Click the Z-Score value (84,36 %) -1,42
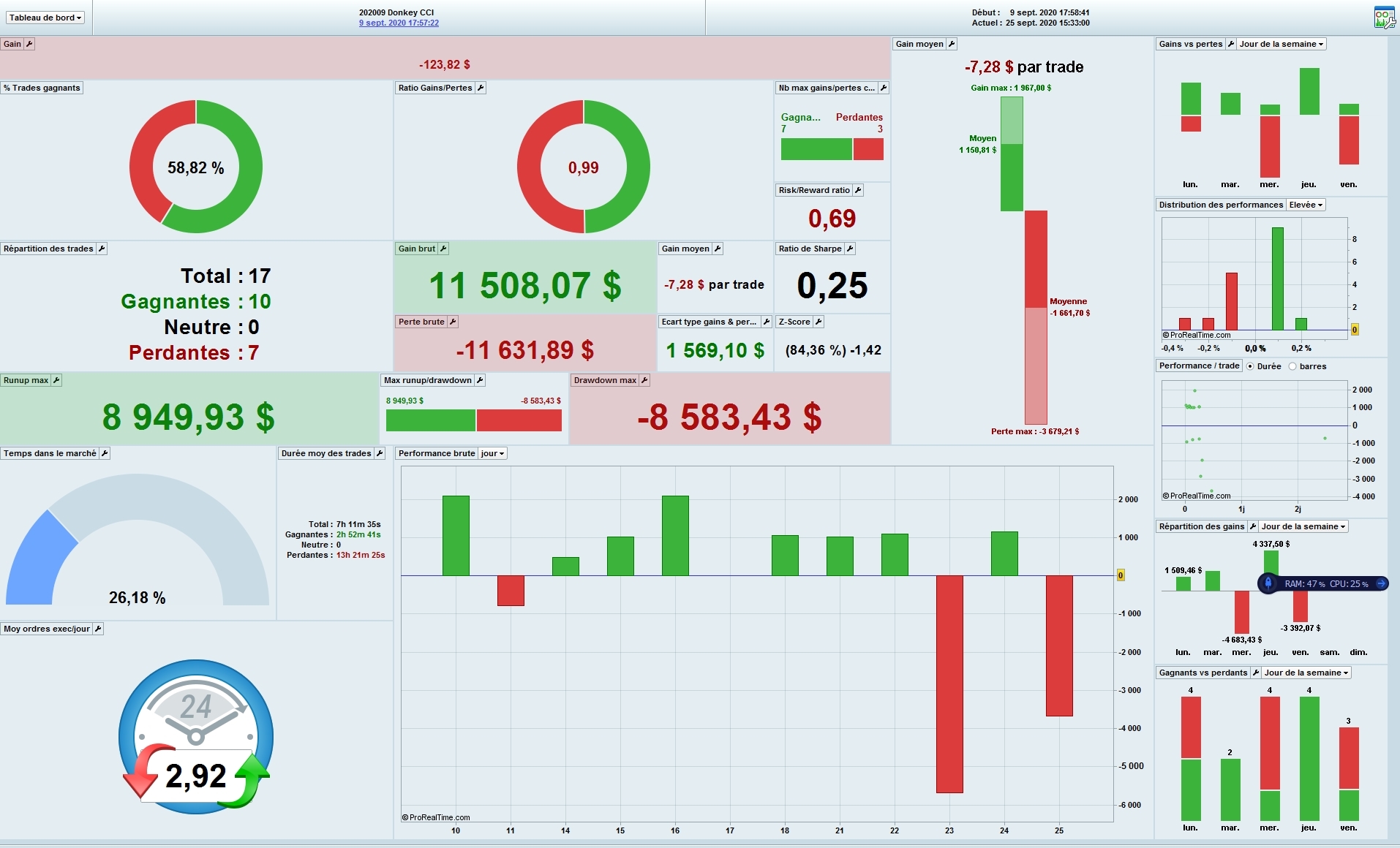 click(833, 350)
